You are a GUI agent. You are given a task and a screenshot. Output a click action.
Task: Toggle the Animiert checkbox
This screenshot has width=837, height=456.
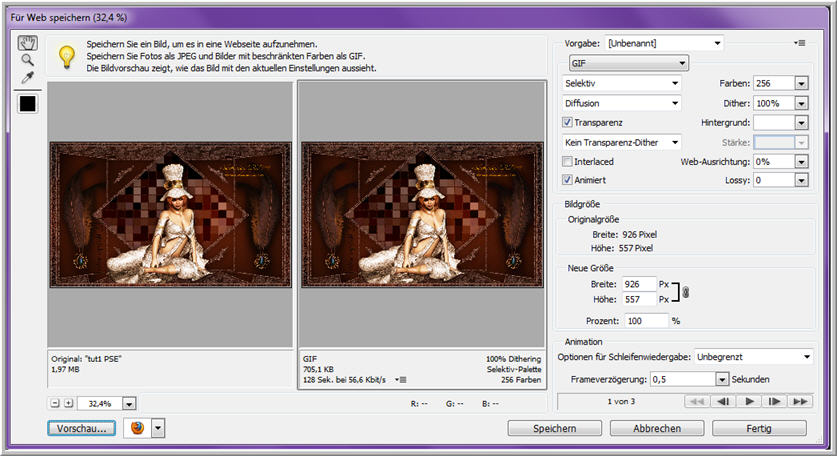567,180
